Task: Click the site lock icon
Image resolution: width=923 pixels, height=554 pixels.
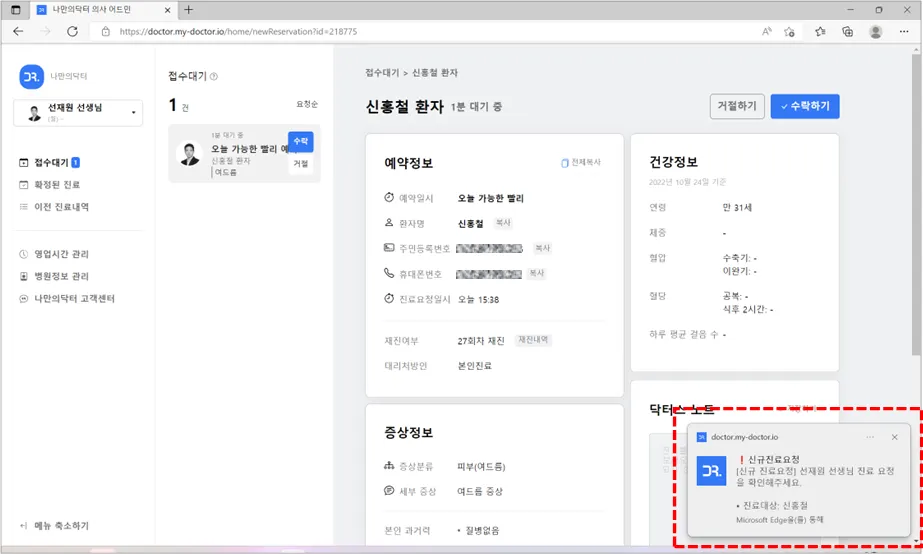Action: click(105, 32)
